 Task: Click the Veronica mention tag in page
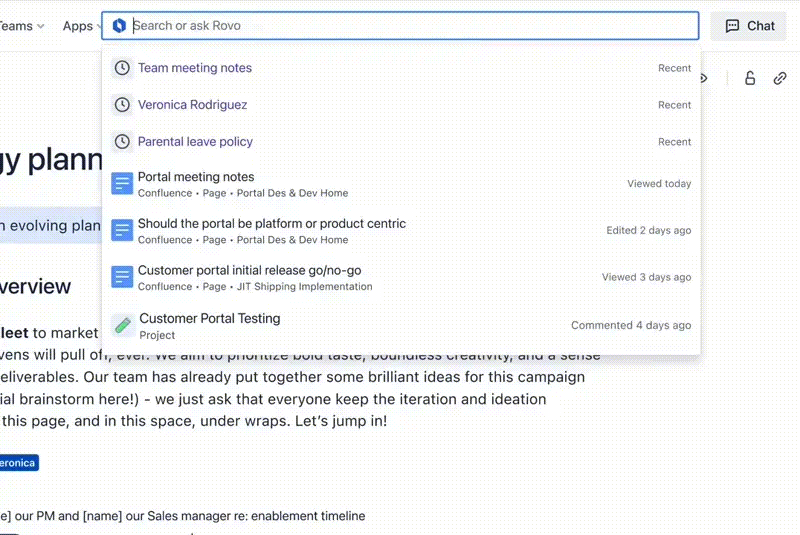[17, 463]
